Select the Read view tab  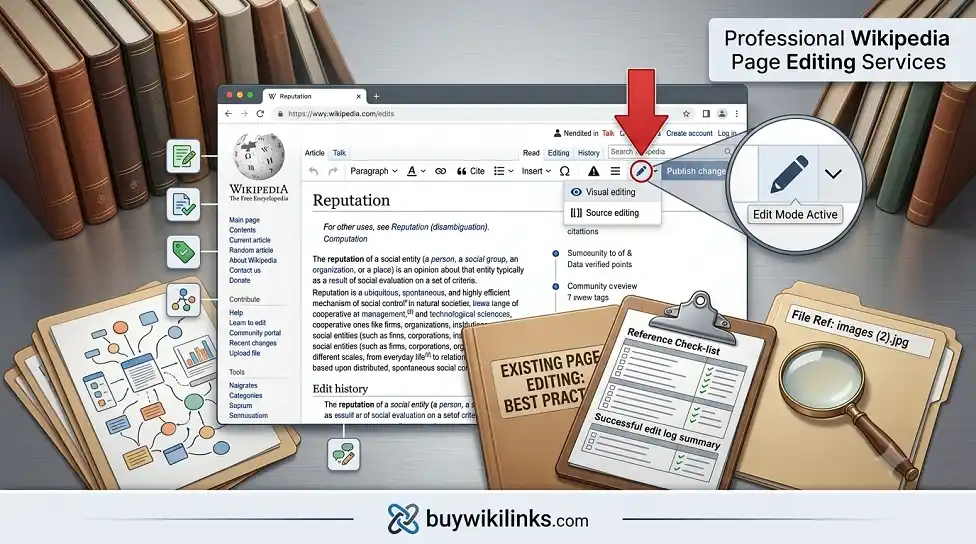click(531, 153)
